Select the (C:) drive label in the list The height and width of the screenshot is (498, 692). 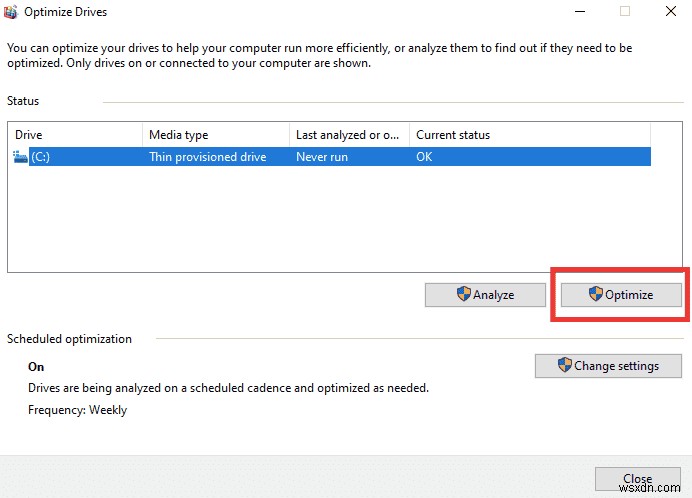pyautogui.click(x=40, y=157)
